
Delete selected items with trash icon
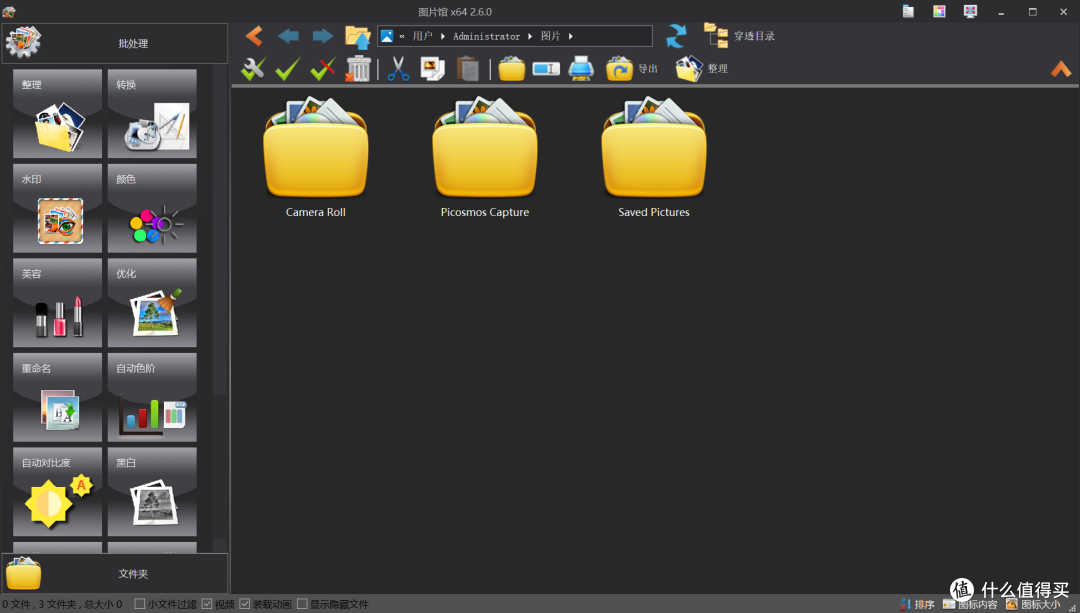(358, 68)
